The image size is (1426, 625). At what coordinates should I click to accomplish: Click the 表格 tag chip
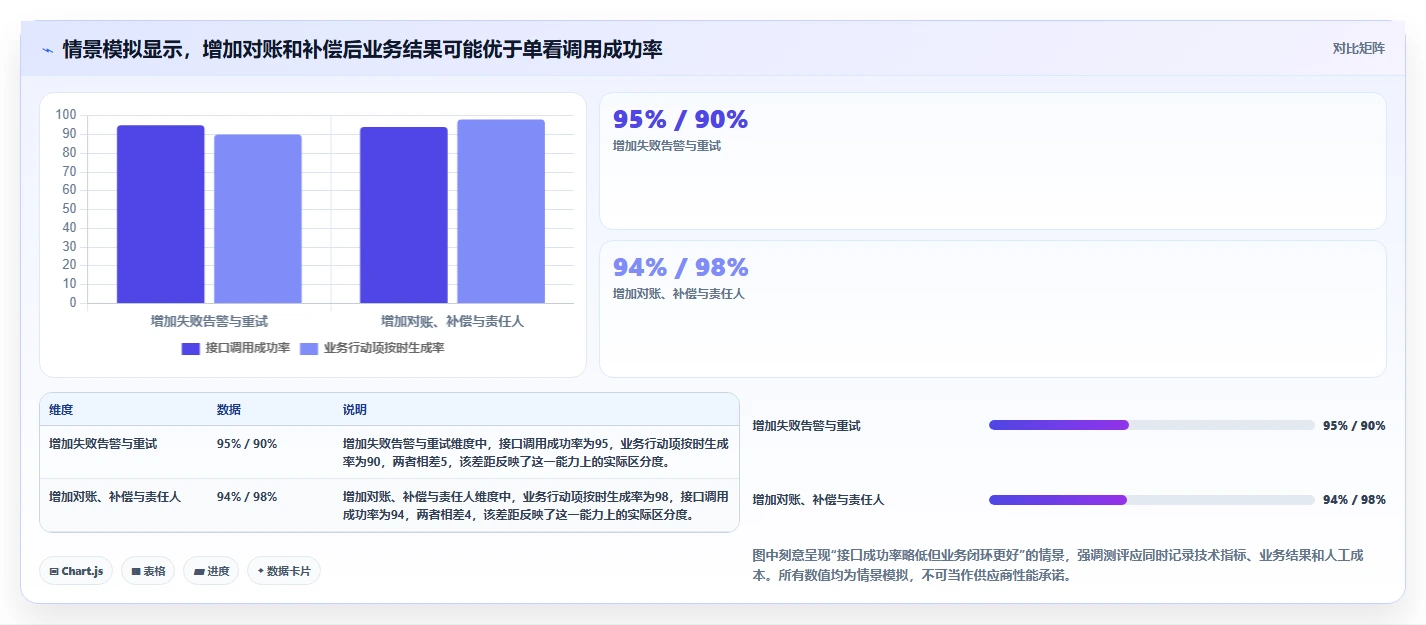(148, 571)
